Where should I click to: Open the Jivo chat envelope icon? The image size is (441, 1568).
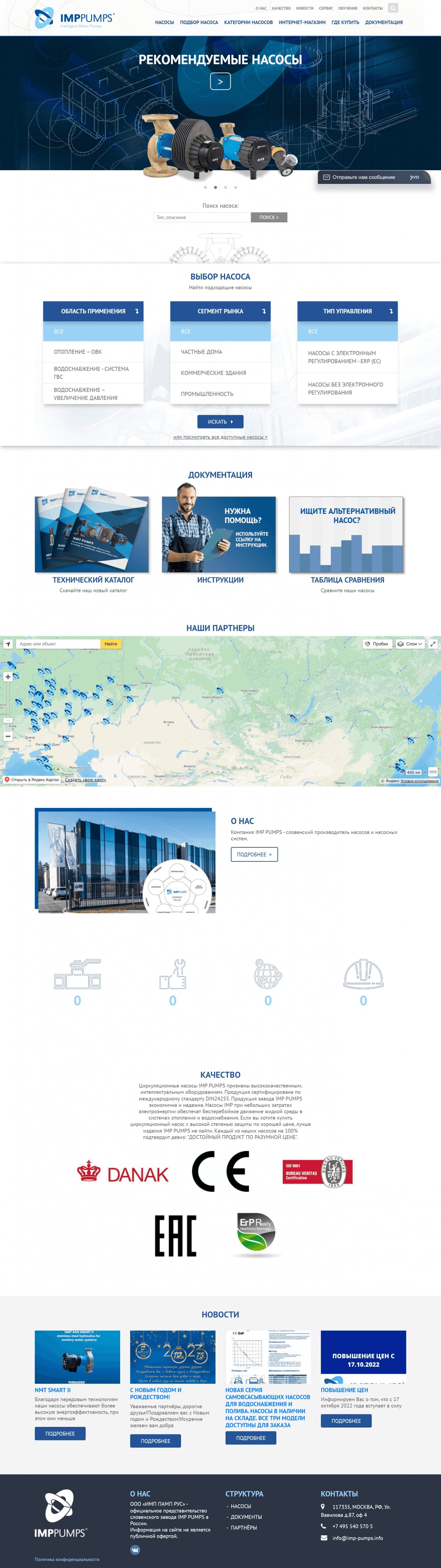[x=326, y=177]
